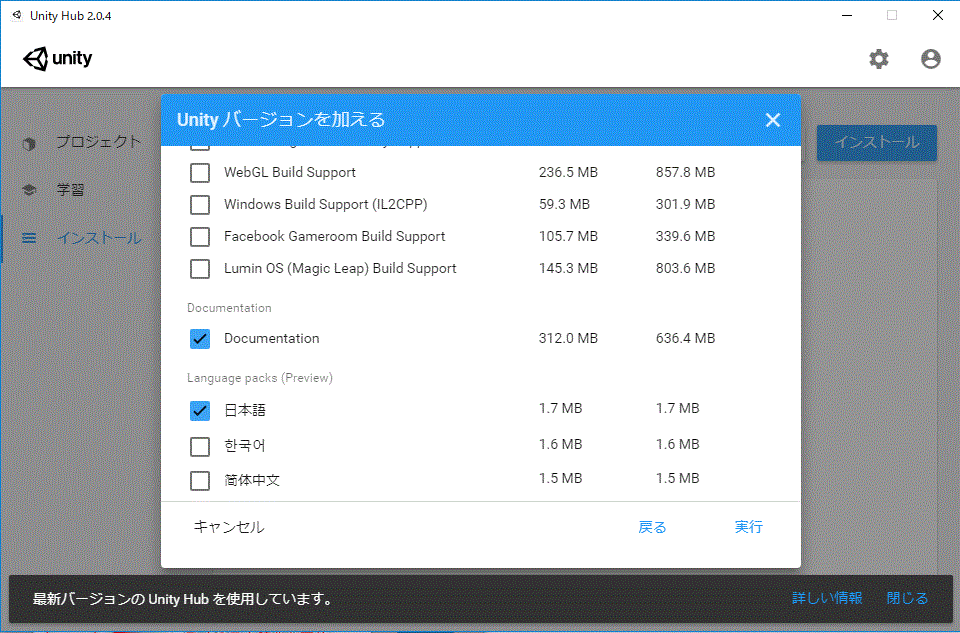Click the キャンセル button
960x633 pixels.
tap(229, 527)
